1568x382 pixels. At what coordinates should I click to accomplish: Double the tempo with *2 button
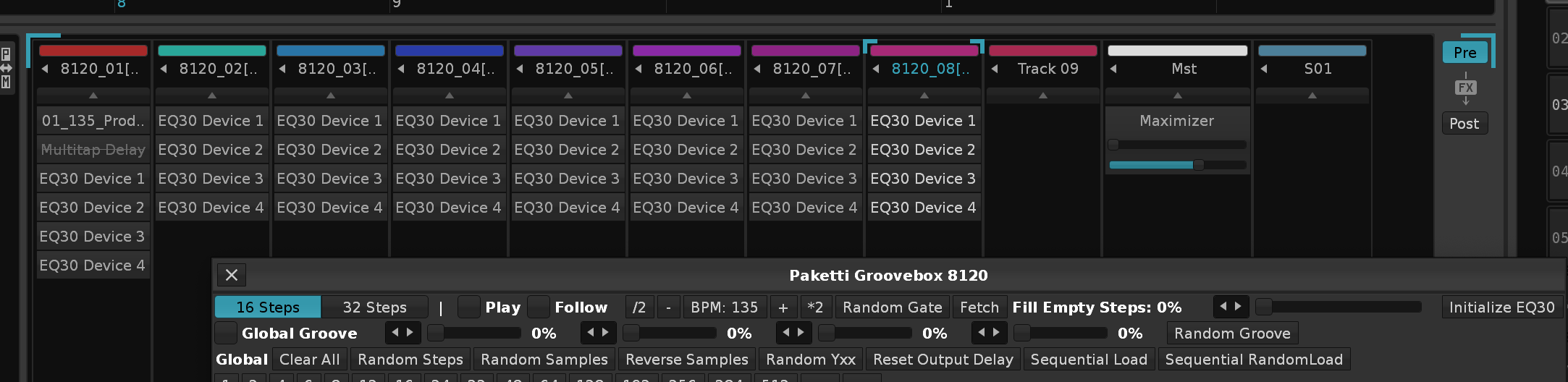816,307
